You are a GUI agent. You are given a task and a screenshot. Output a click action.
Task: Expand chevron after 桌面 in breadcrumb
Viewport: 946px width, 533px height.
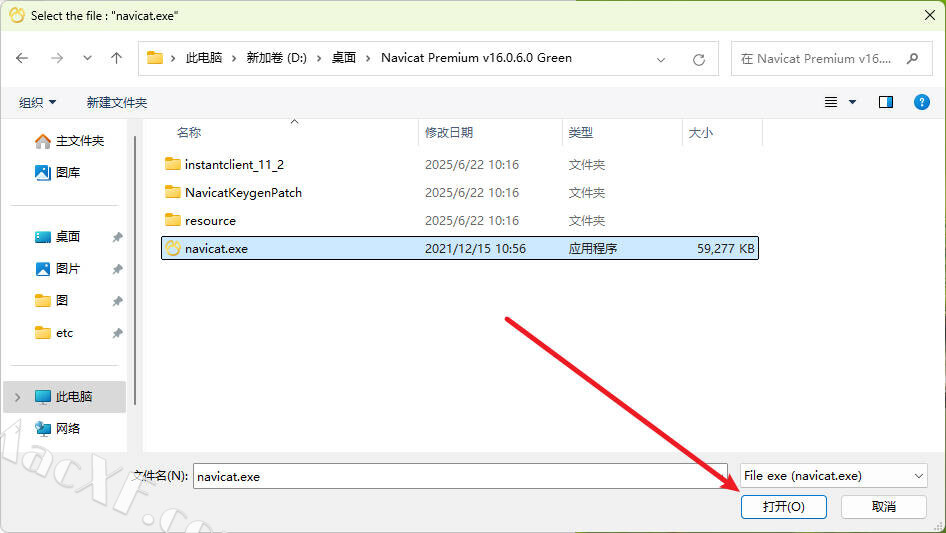tap(368, 59)
